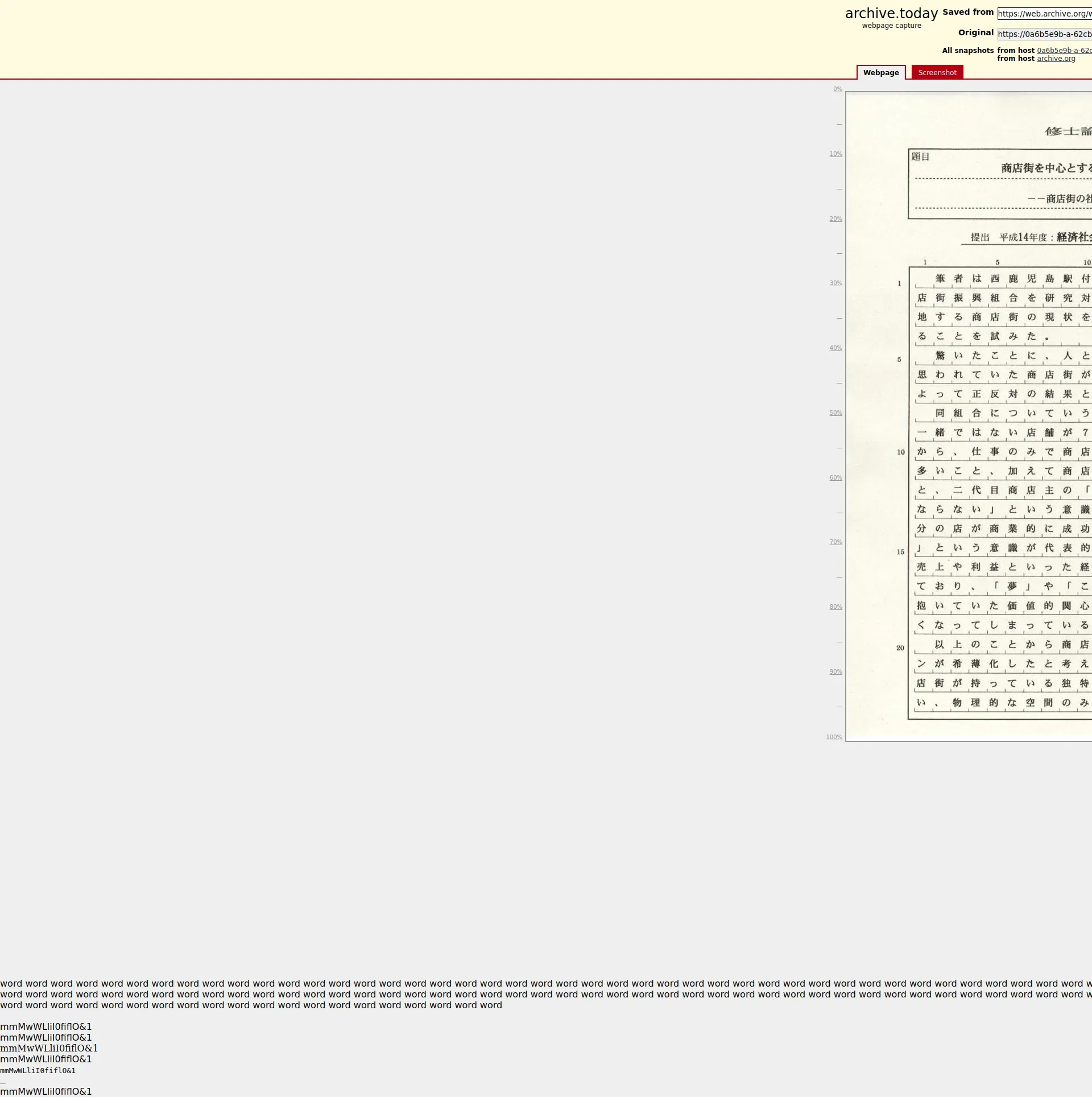Open the 0a6b5e9b-a-62c host snapshots link
Screen dimensions: 1092x1097
coord(1064,51)
